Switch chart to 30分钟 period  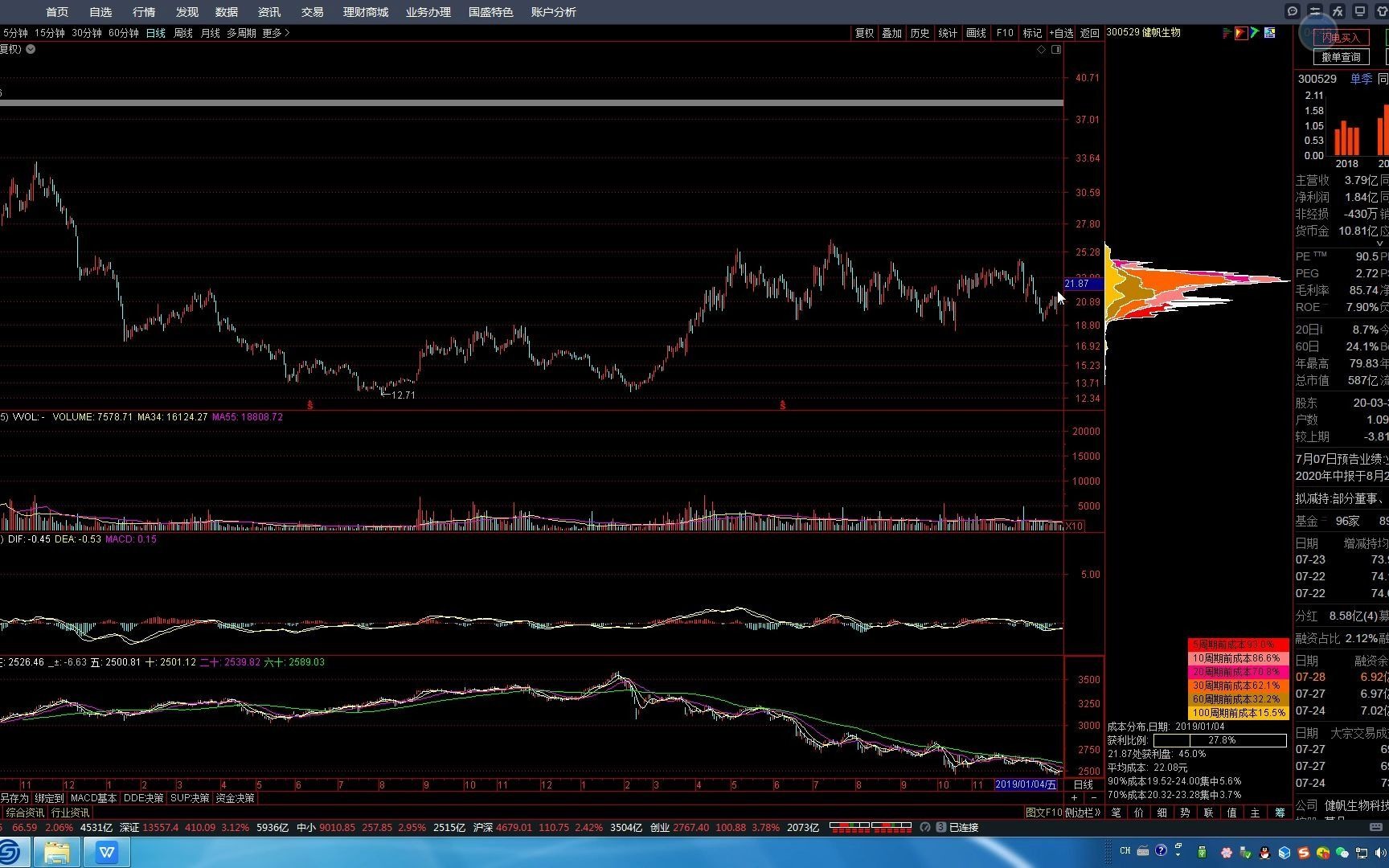[87, 33]
